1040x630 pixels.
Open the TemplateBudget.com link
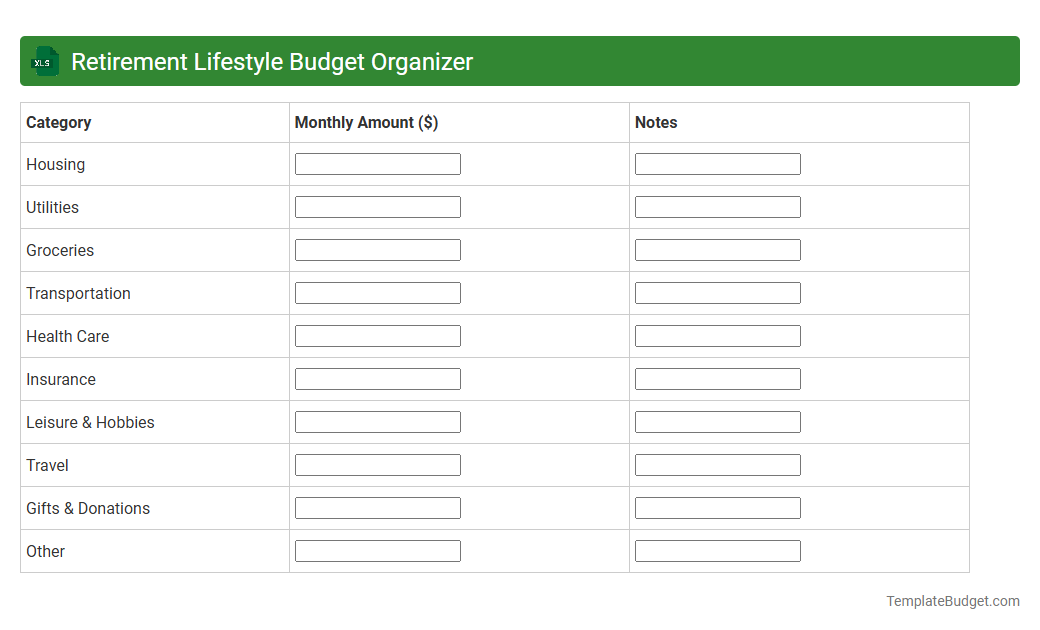coord(952,601)
